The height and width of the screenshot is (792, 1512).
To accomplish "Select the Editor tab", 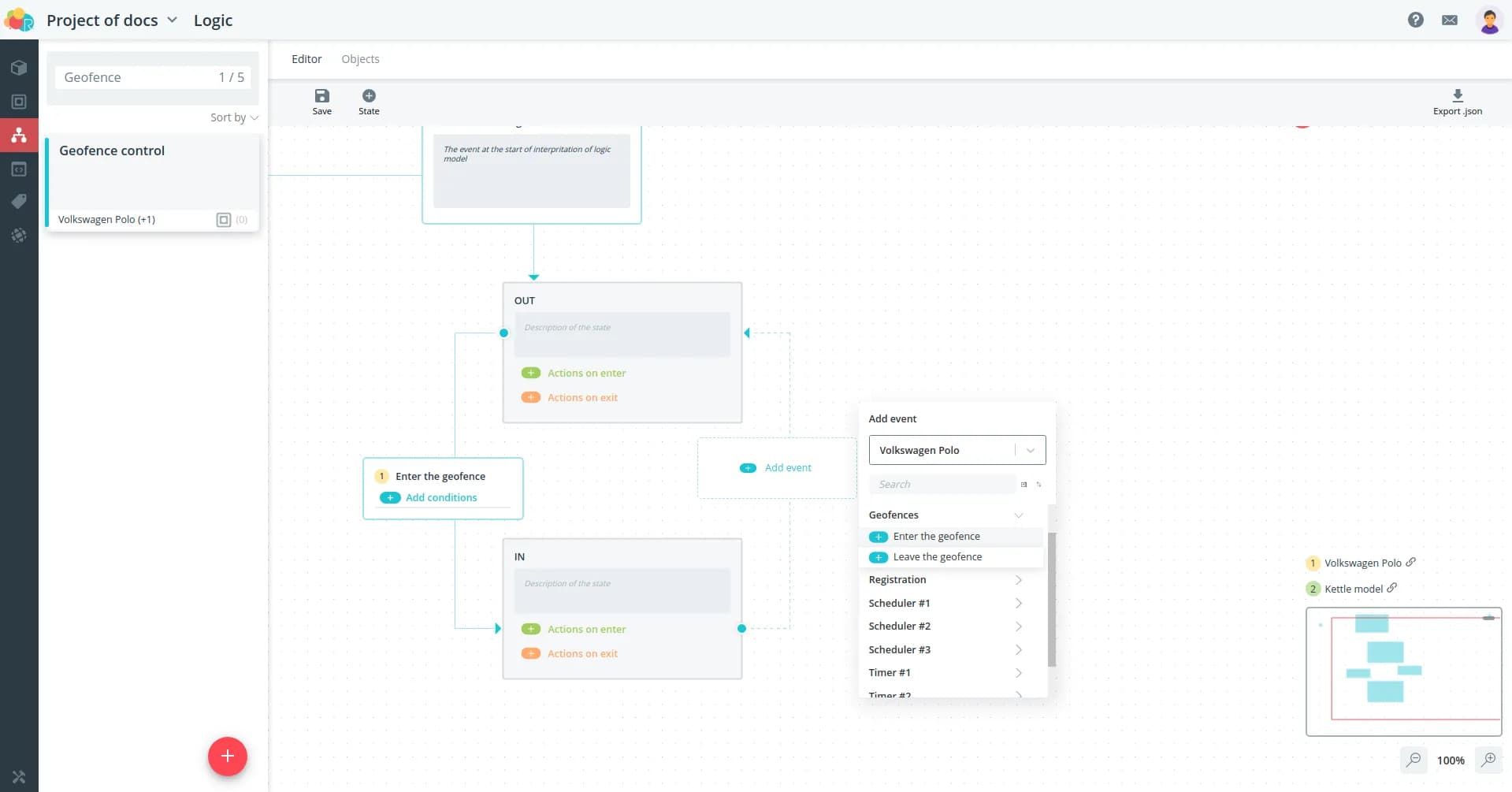I will click(306, 59).
